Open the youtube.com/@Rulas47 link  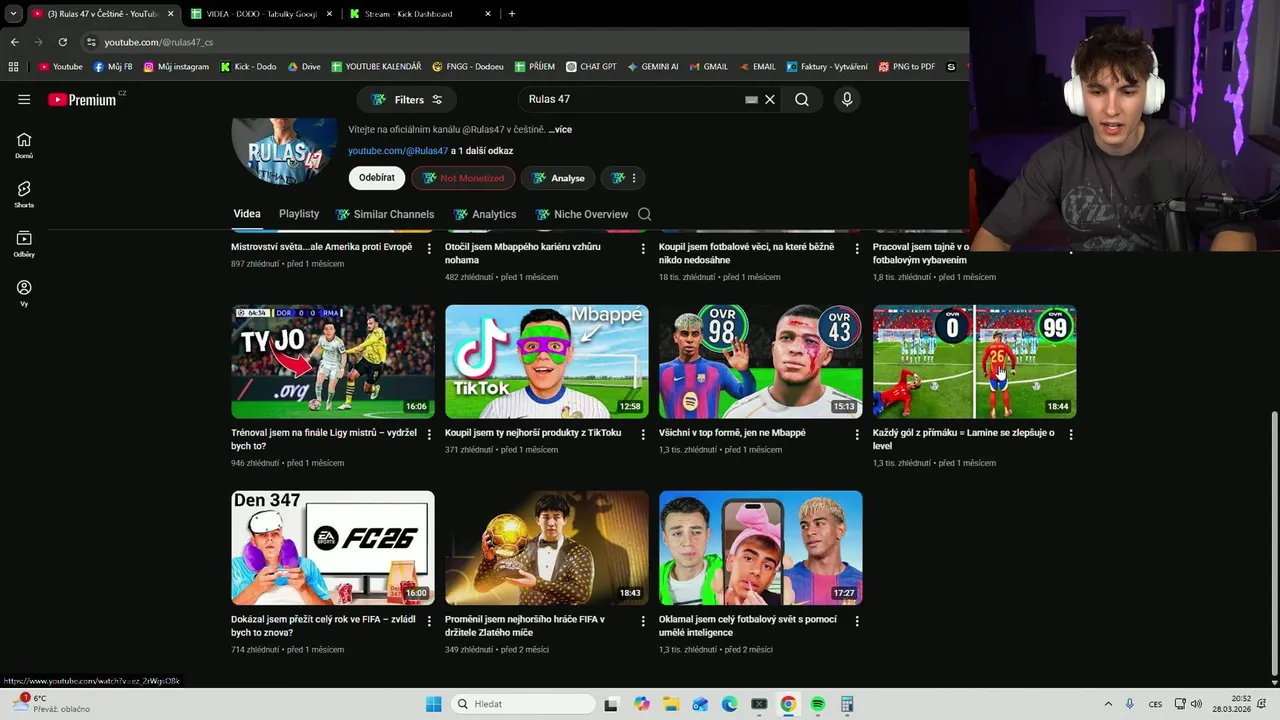(x=398, y=151)
